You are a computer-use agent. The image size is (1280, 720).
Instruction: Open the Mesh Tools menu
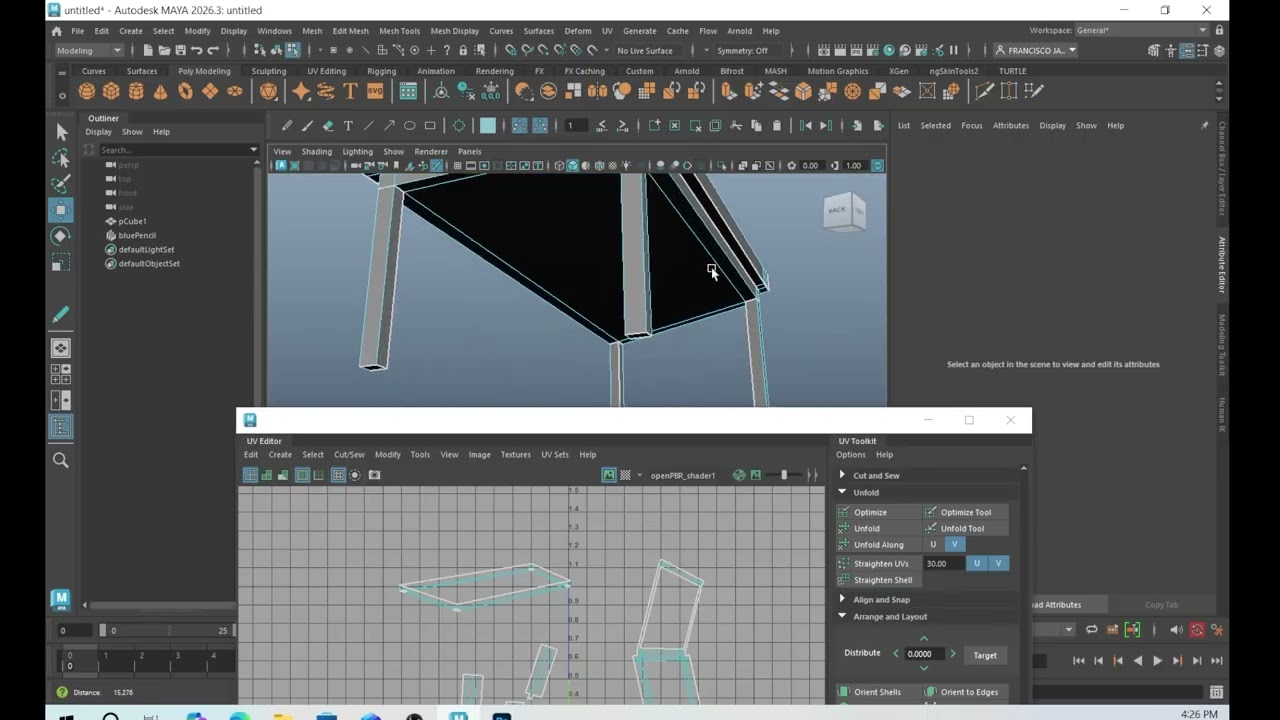pyautogui.click(x=399, y=31)
